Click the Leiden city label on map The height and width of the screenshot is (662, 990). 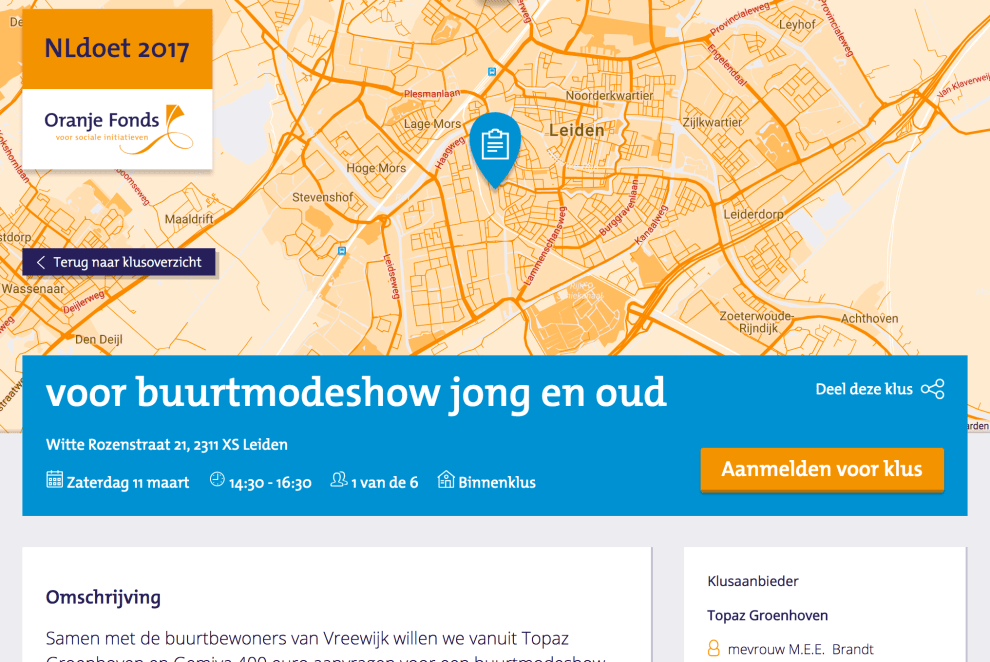point(577,130)
